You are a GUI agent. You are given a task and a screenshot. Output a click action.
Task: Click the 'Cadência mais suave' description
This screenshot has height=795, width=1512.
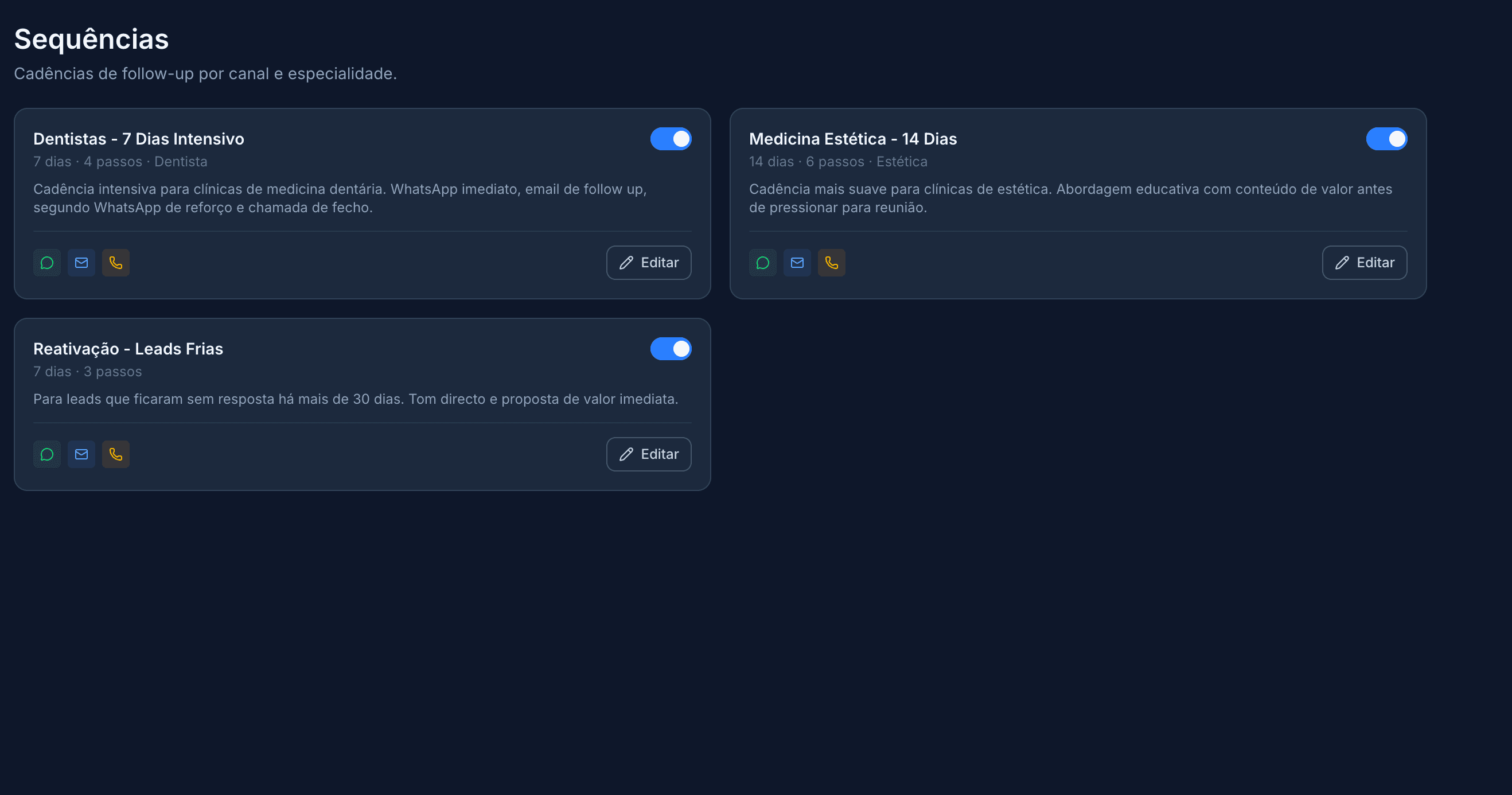1070,198
